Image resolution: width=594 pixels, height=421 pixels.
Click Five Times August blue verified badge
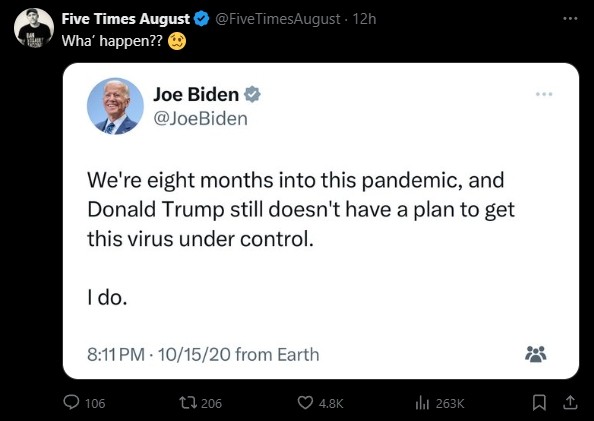click(x=202, y=19)
